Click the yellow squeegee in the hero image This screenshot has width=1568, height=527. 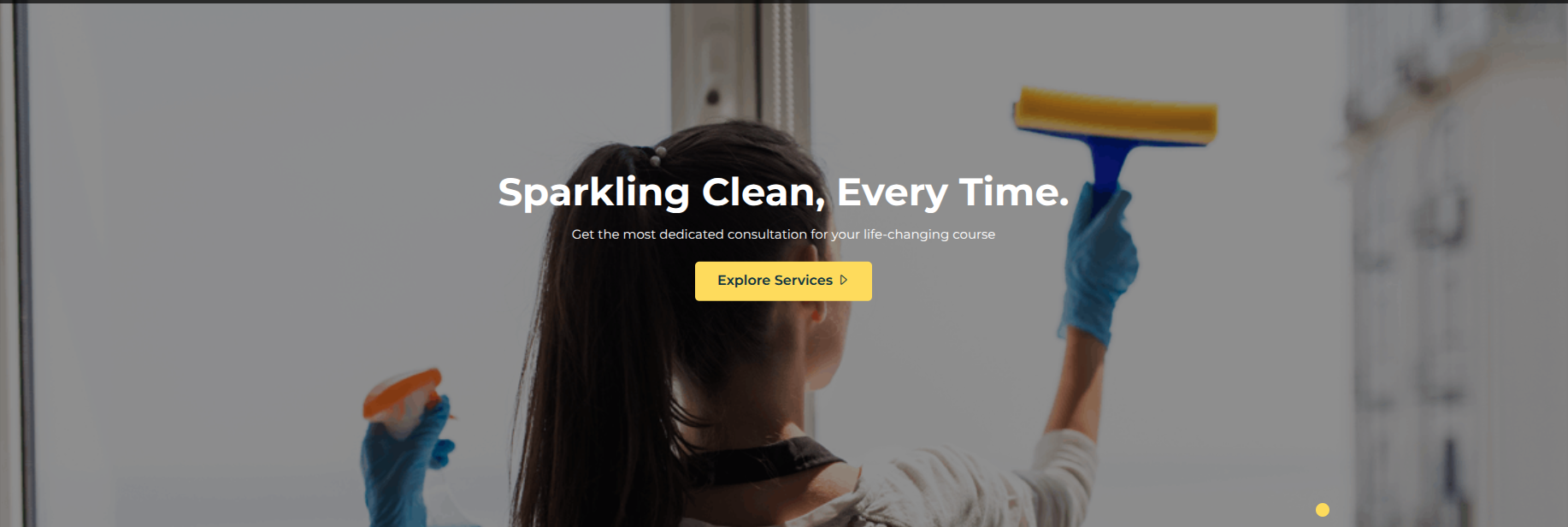click(1116, 115)
